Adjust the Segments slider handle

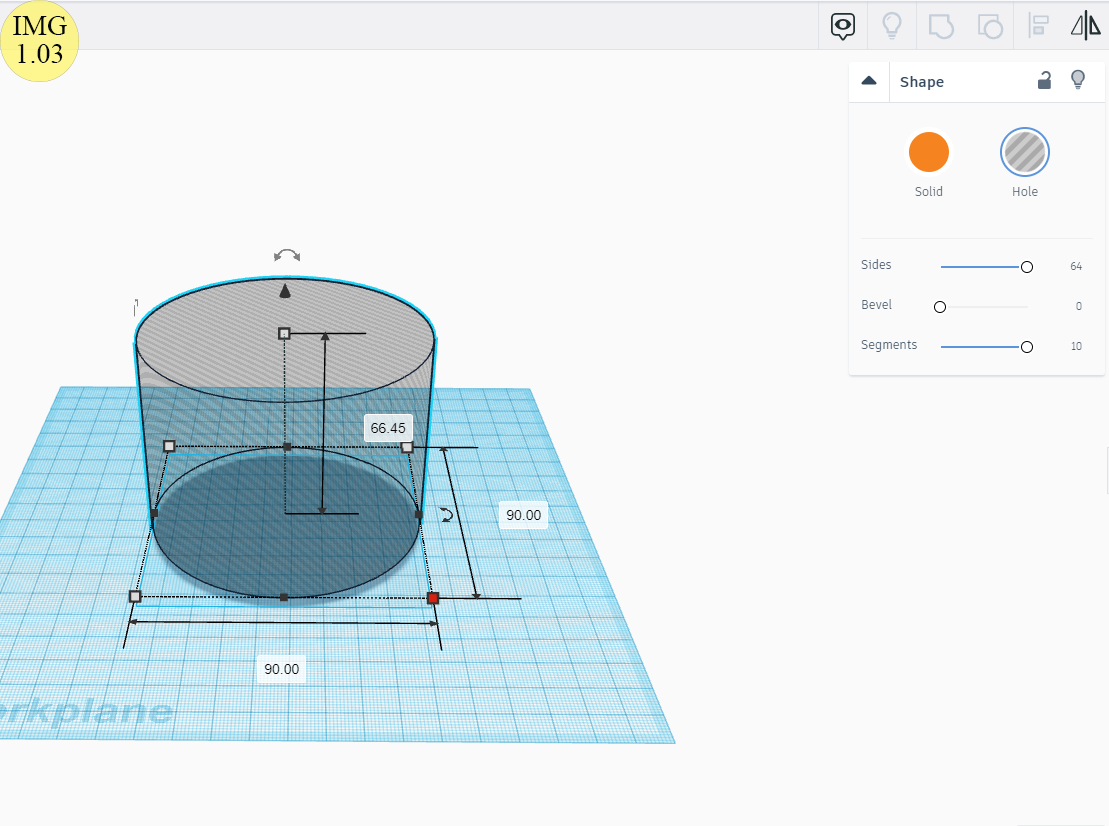[1026, 347]
